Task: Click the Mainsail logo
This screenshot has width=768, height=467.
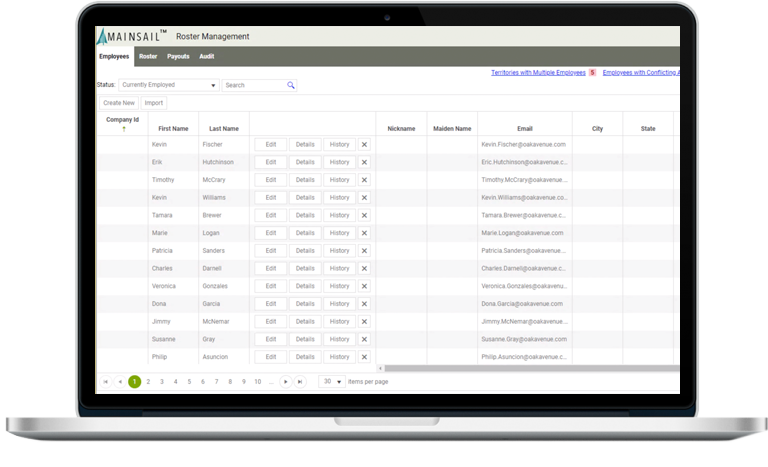Action: pos(131,36)
